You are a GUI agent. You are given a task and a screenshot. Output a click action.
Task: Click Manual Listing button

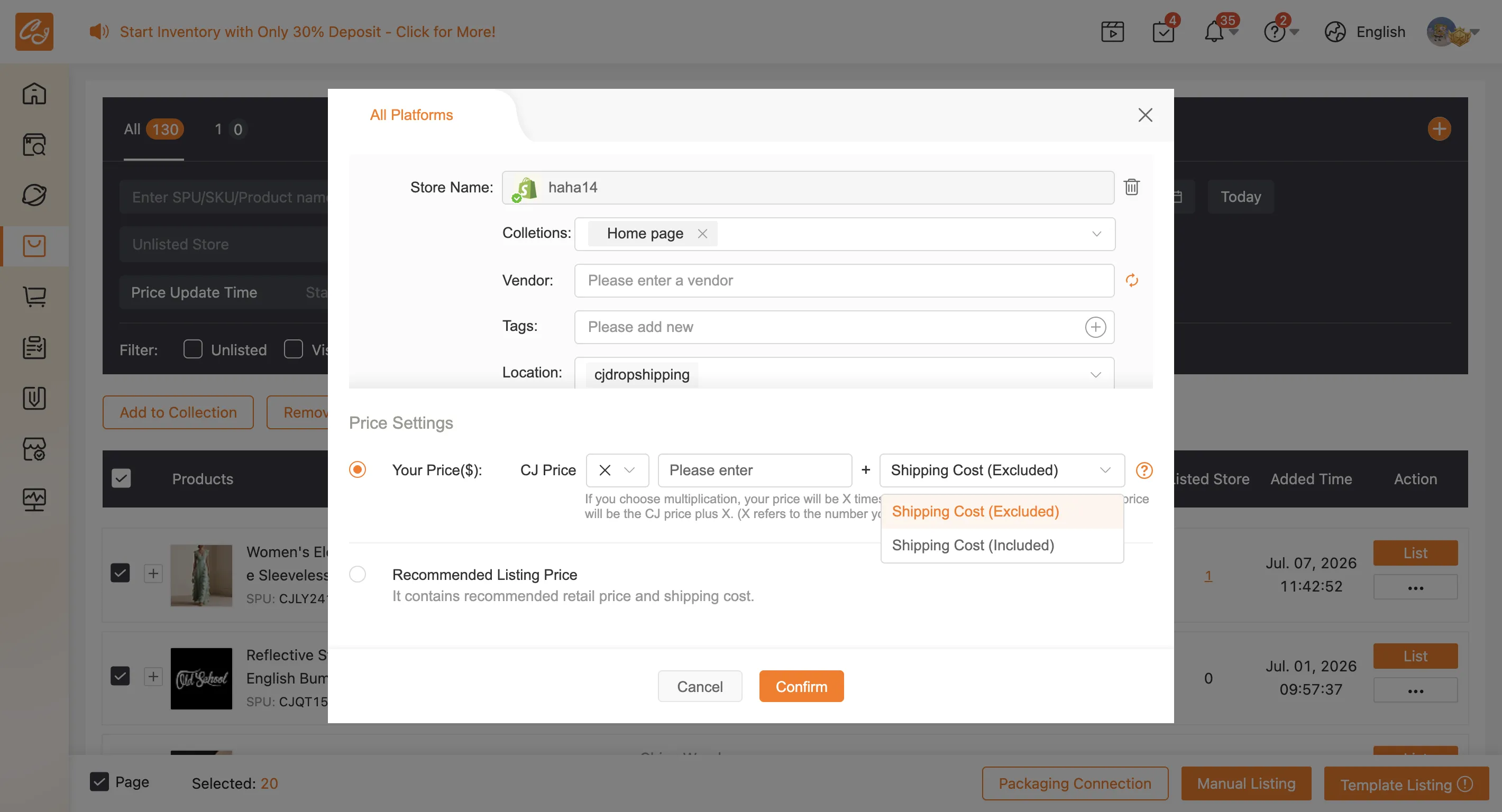coord(1246,783)
